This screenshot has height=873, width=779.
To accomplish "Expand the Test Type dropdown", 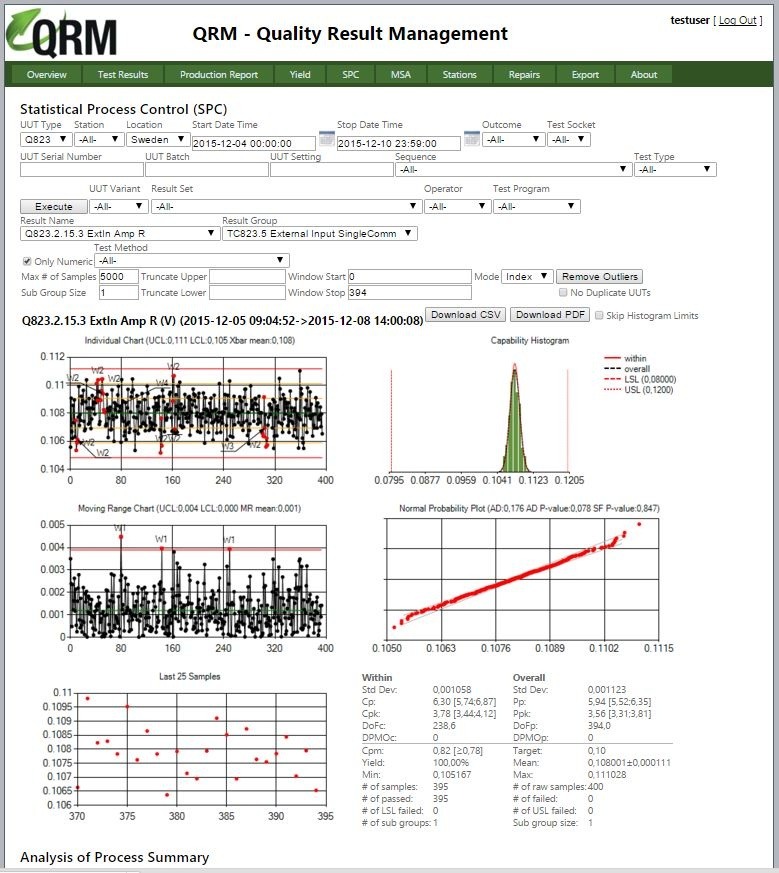I will point(675,169).
